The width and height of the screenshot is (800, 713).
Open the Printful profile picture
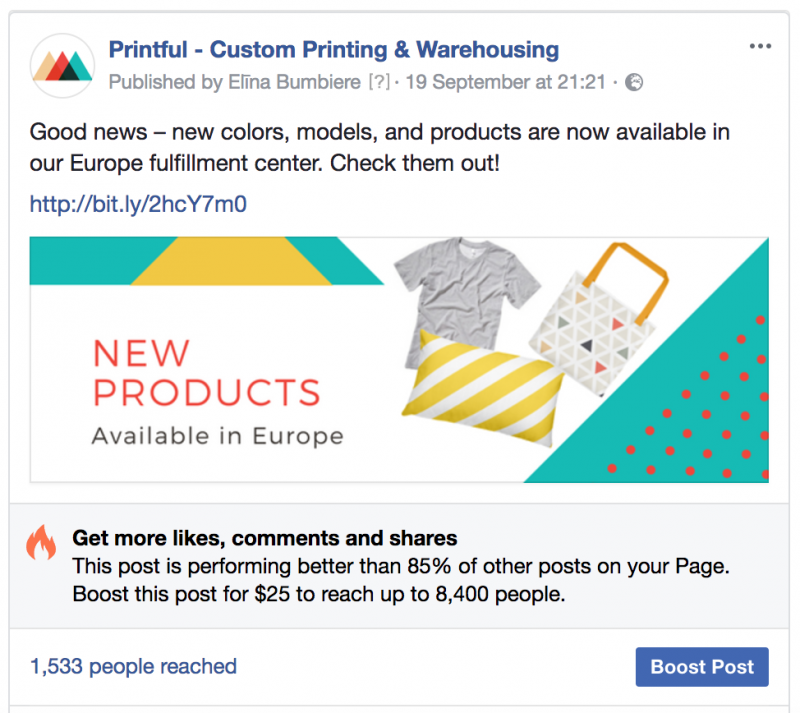tap(61, 65)
